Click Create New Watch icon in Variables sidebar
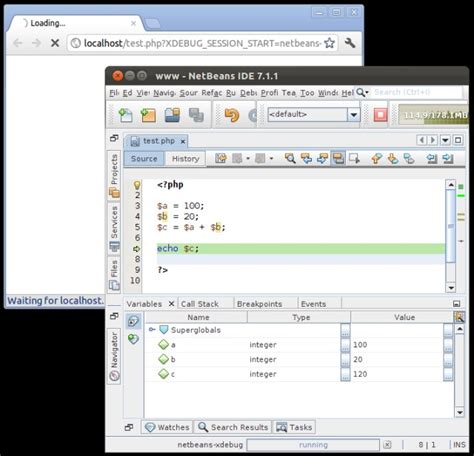The width and height of the screenshot is (474, 456). [133, 339]
